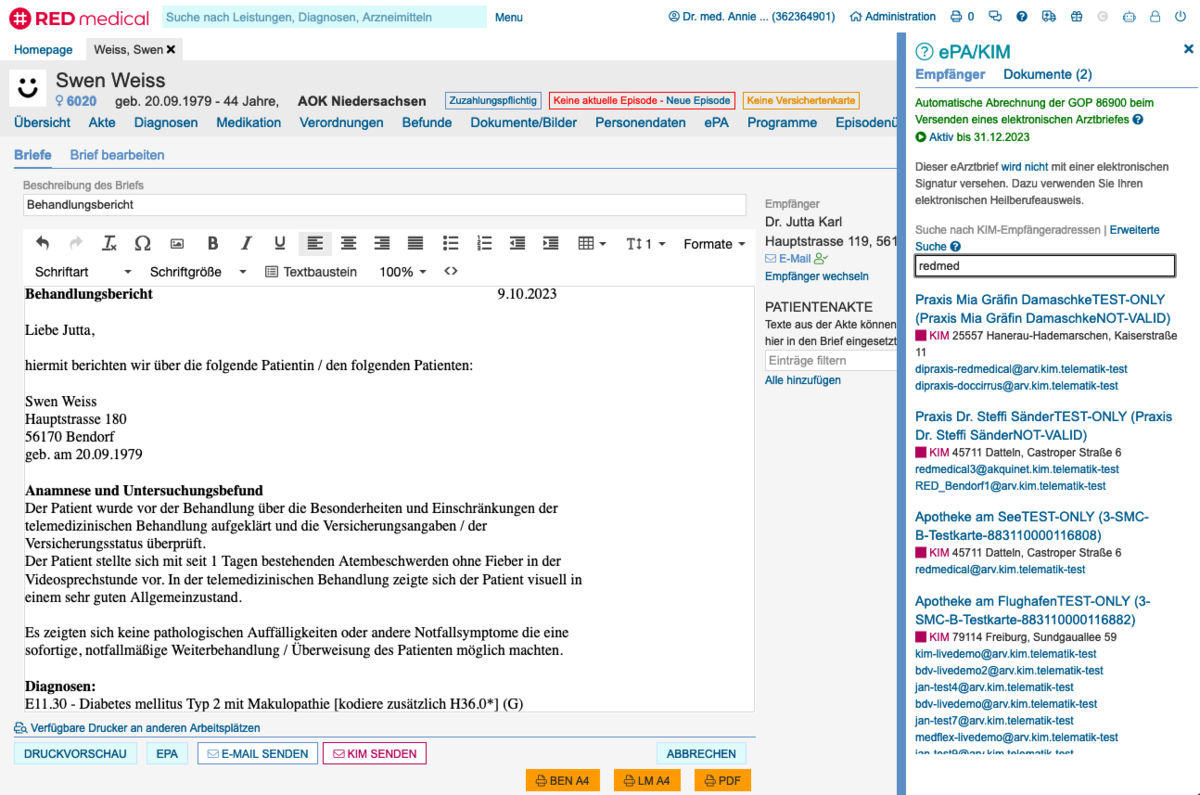Decrease the paragraph indent
The height and width of the screenshot is (795, 1200).
(x=517, y=243)
